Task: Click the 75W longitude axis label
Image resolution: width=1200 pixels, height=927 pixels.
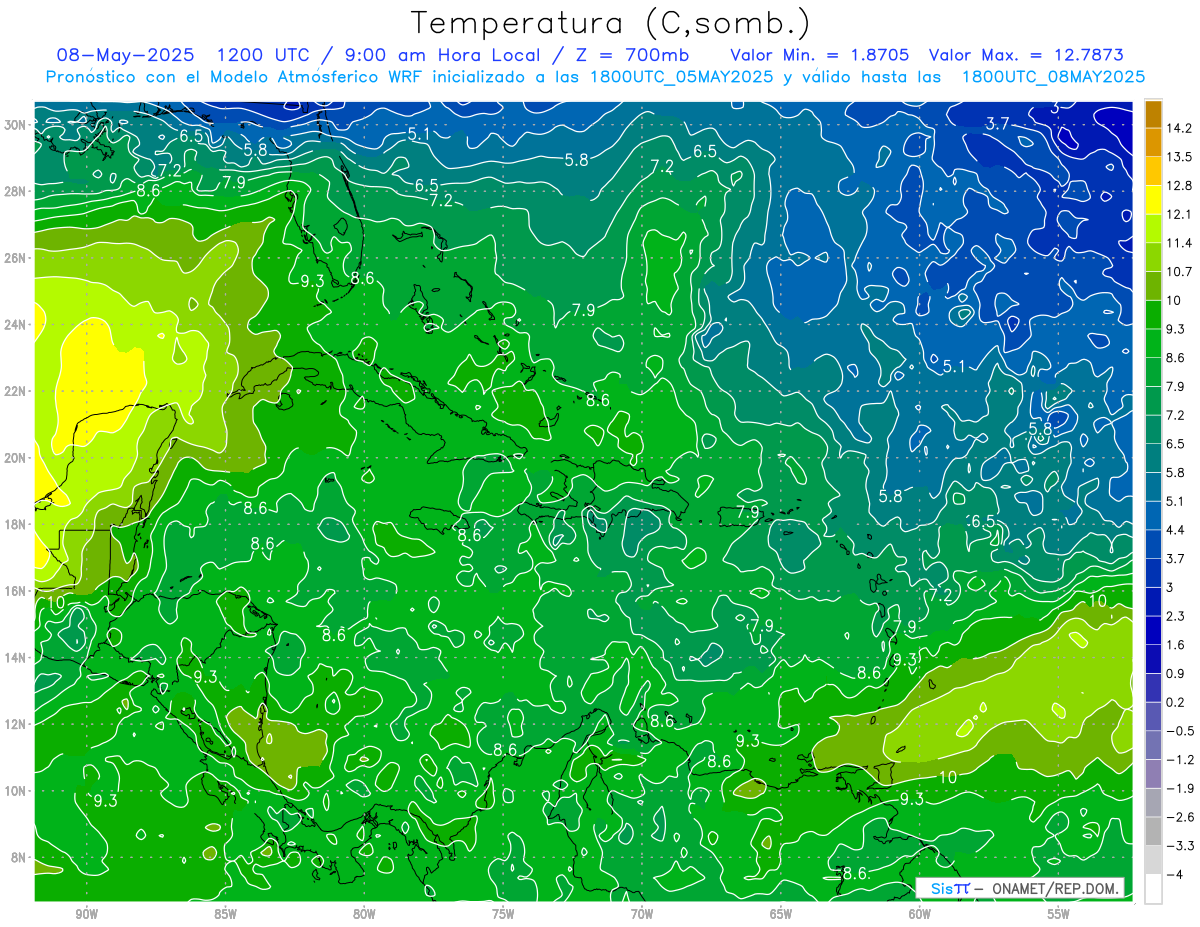Action: 503,914
